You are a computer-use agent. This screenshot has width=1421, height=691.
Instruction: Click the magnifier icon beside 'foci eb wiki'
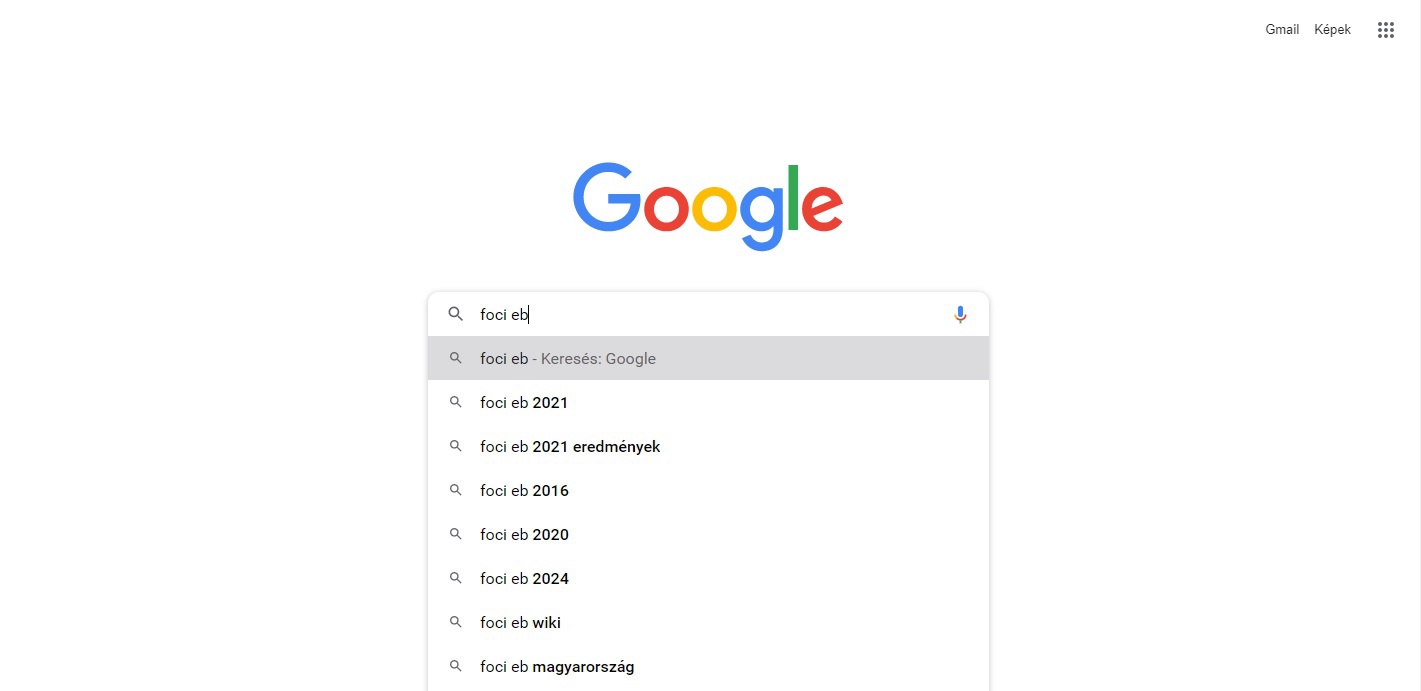click(456, 622)
